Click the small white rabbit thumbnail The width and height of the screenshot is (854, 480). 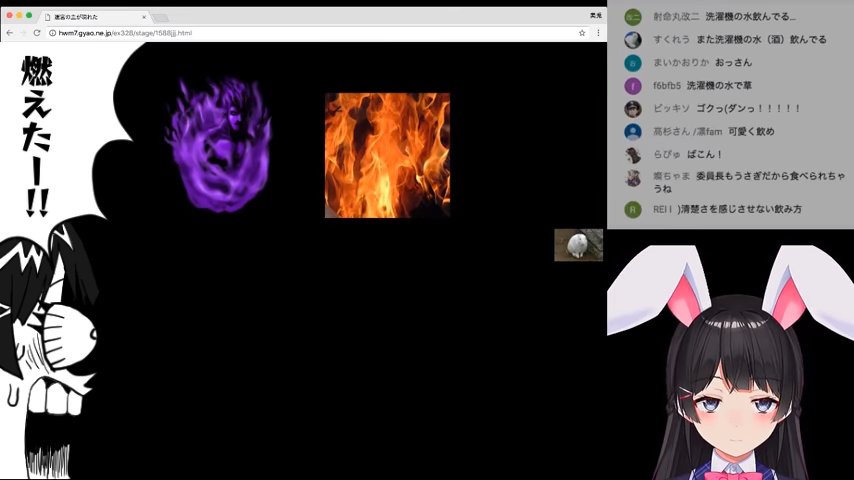[578, 245]
